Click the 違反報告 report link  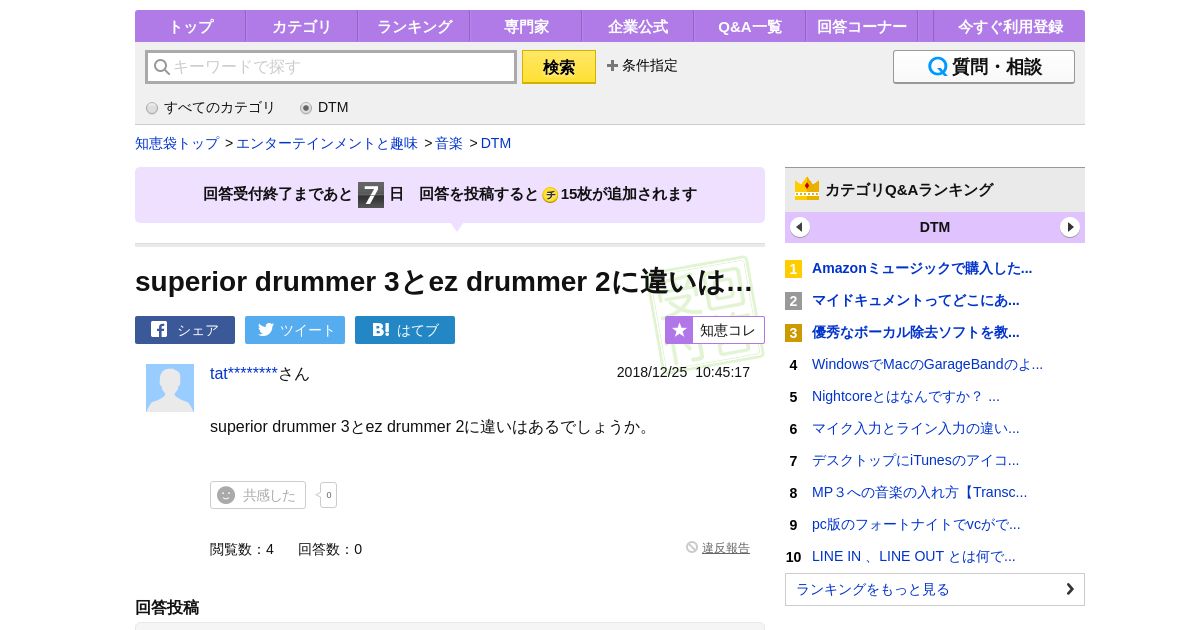(725, 548)
